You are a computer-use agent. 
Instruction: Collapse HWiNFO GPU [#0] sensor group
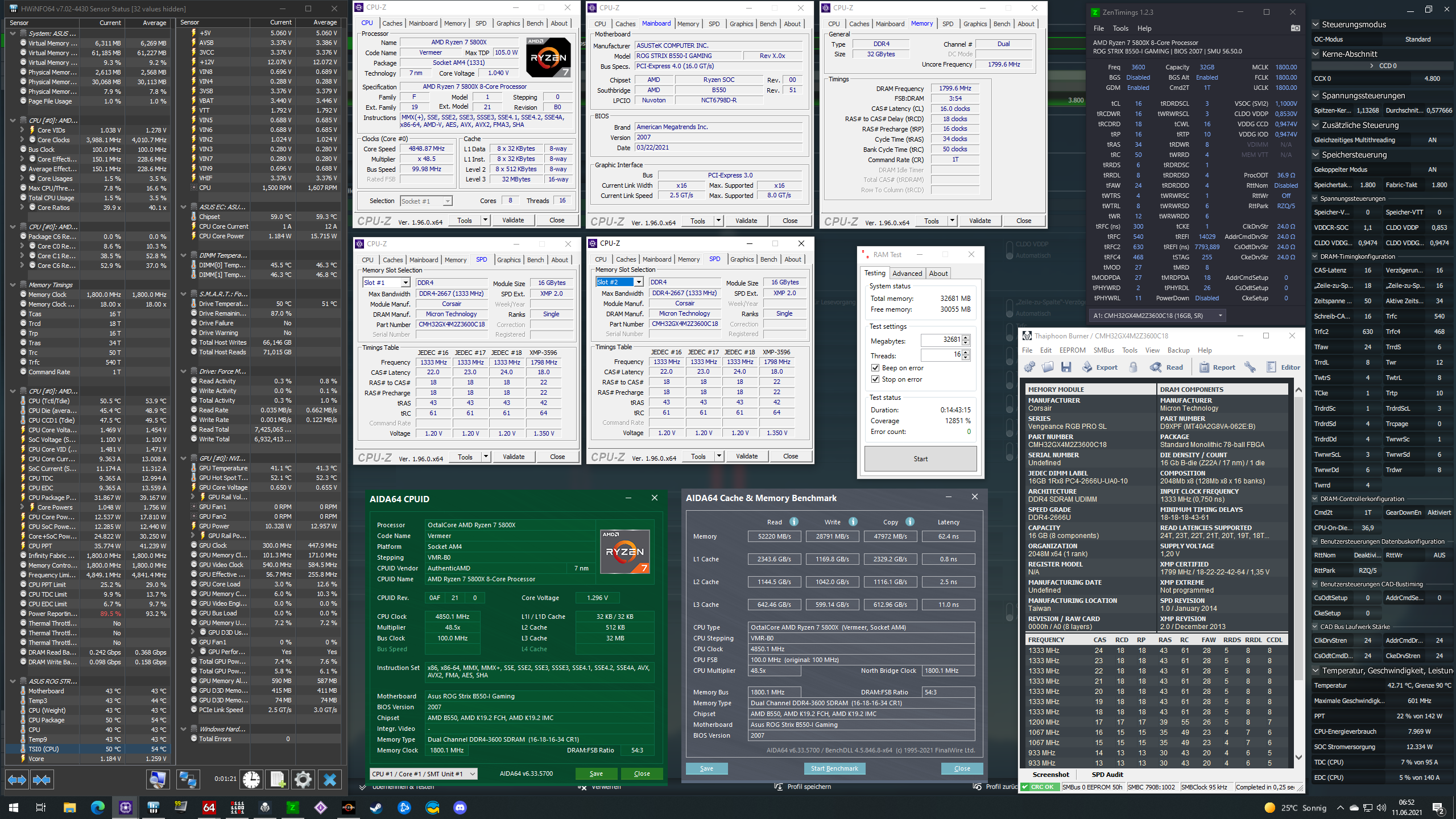pyautogui.click(x=184, y=458)
